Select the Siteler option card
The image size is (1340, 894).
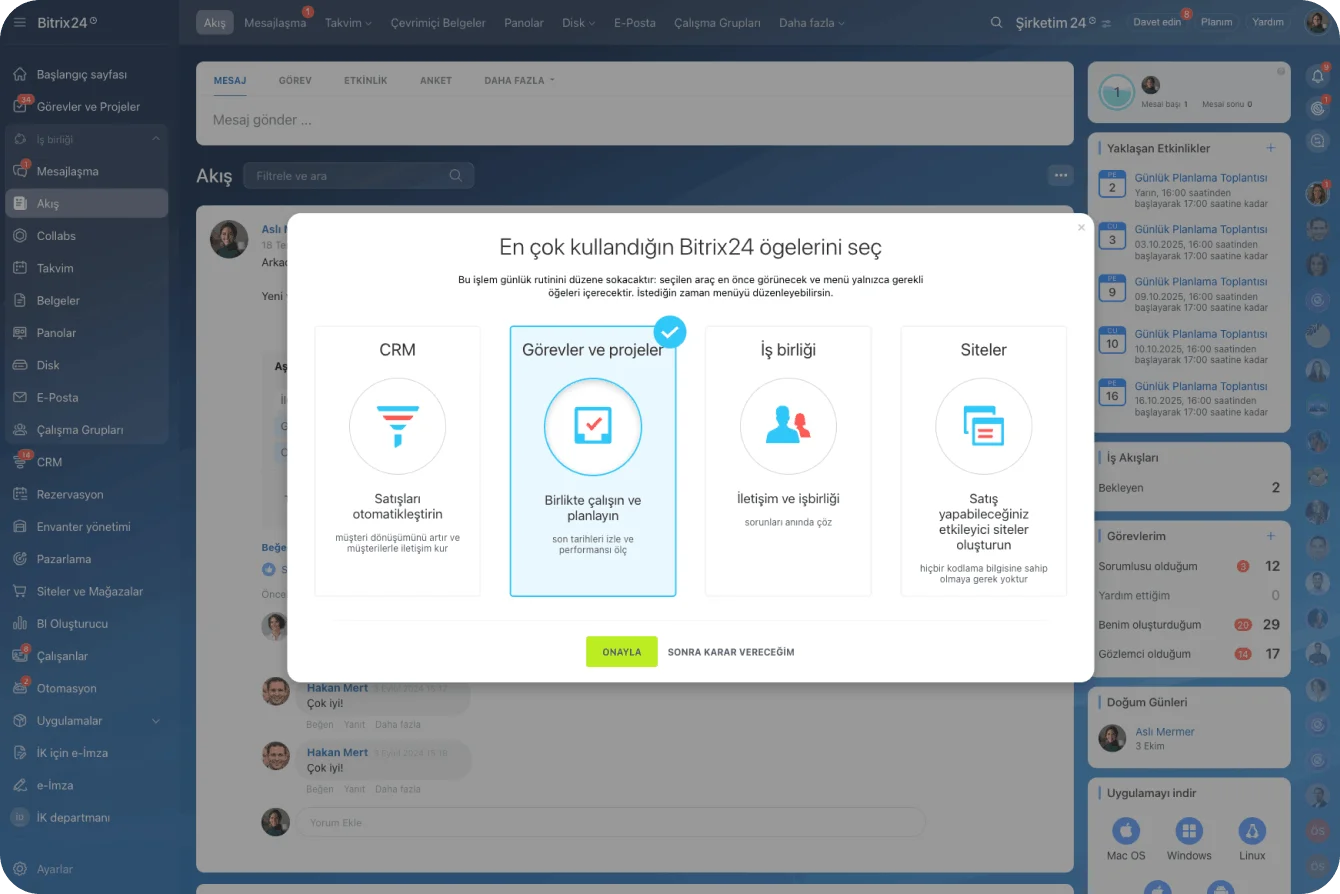tap(983, 461)
